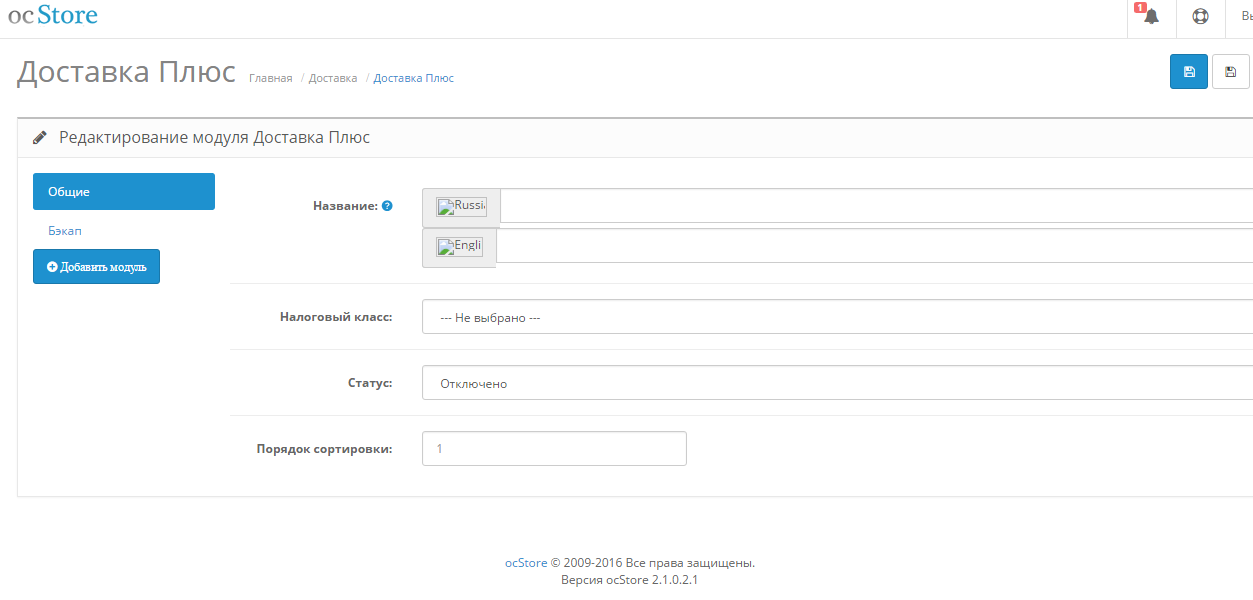Click the white save icon button

click(1230, 72)
